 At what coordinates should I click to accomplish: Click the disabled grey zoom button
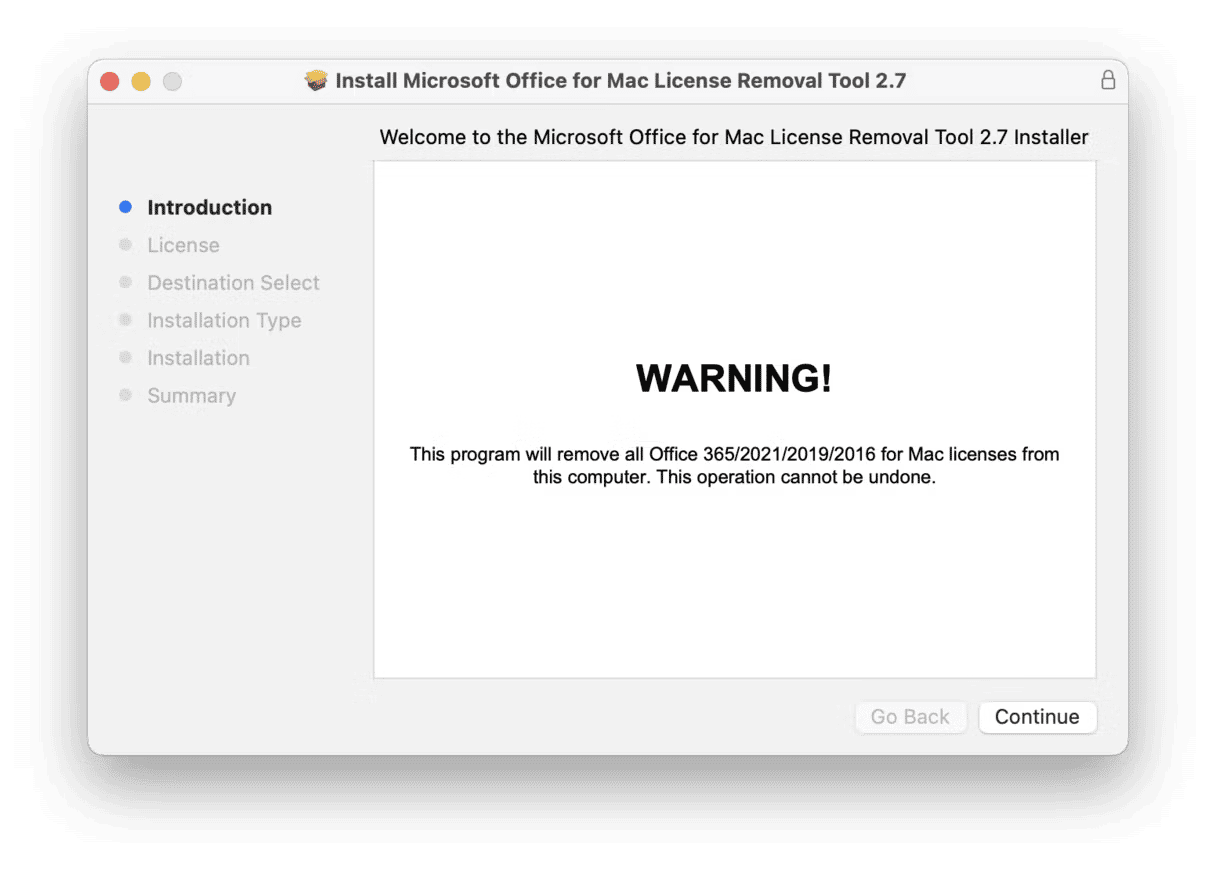[172, 81]
